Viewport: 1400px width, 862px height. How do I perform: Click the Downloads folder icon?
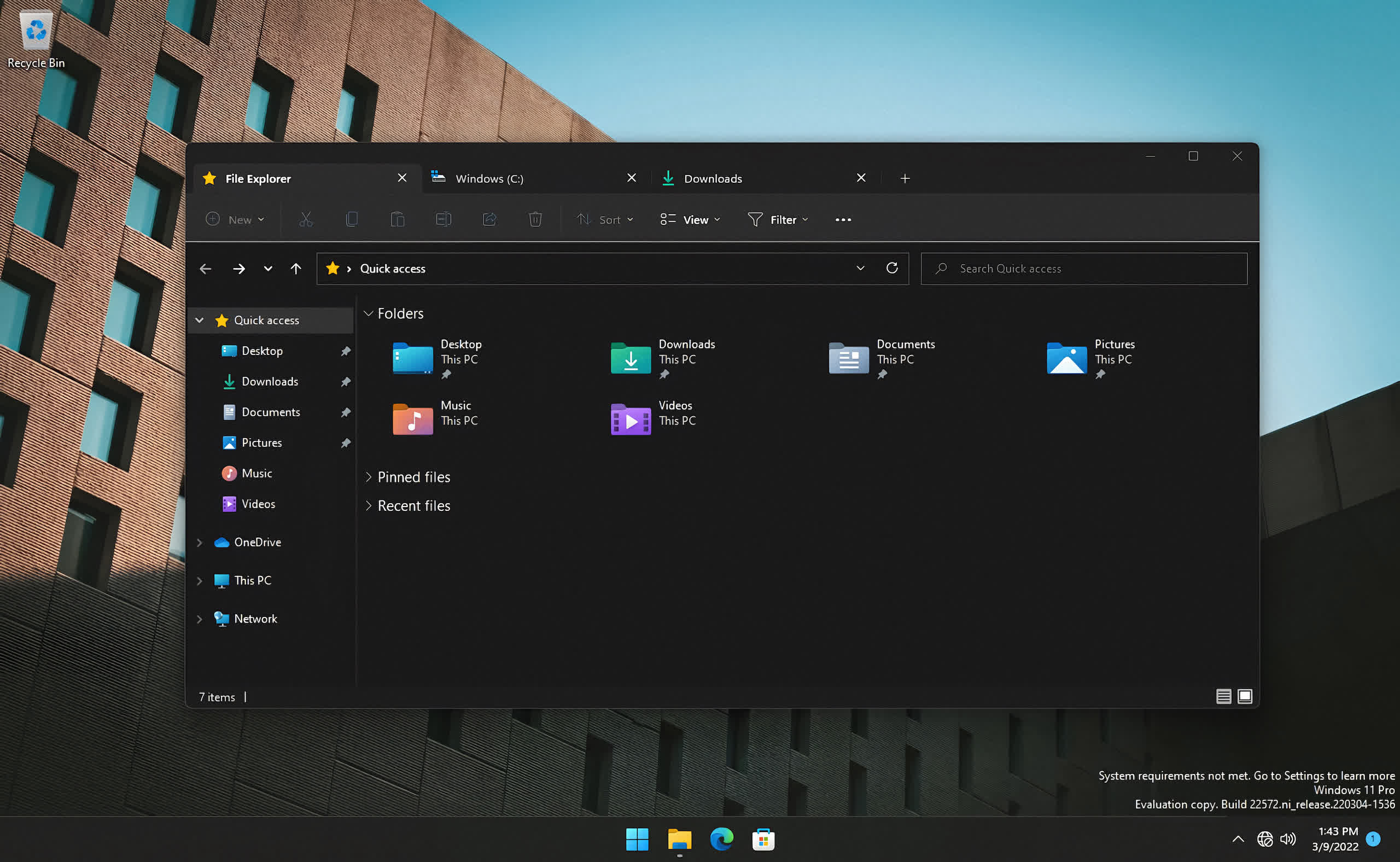(629, 358)
